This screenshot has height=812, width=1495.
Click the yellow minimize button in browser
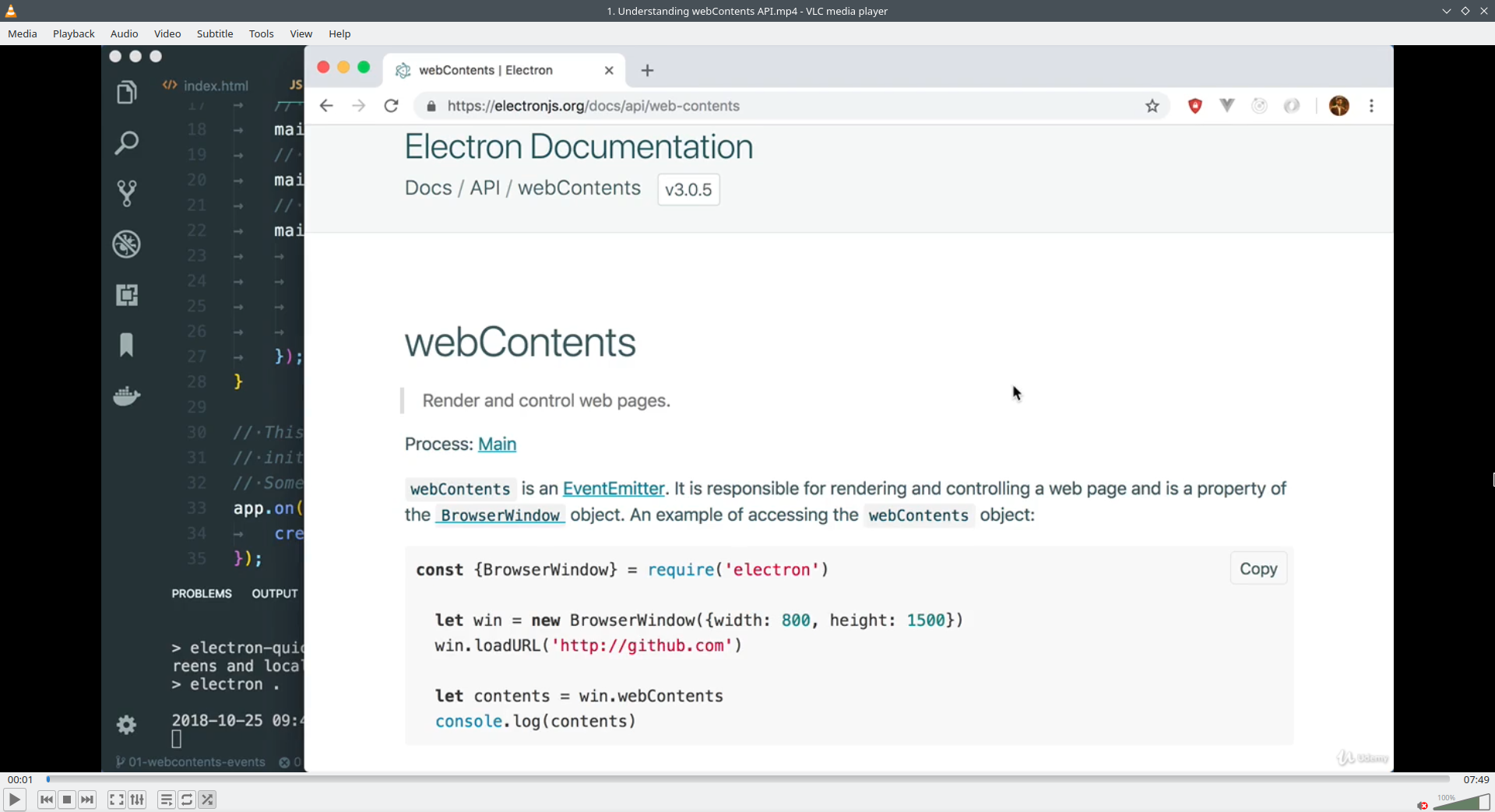click(x=343, y=68)
